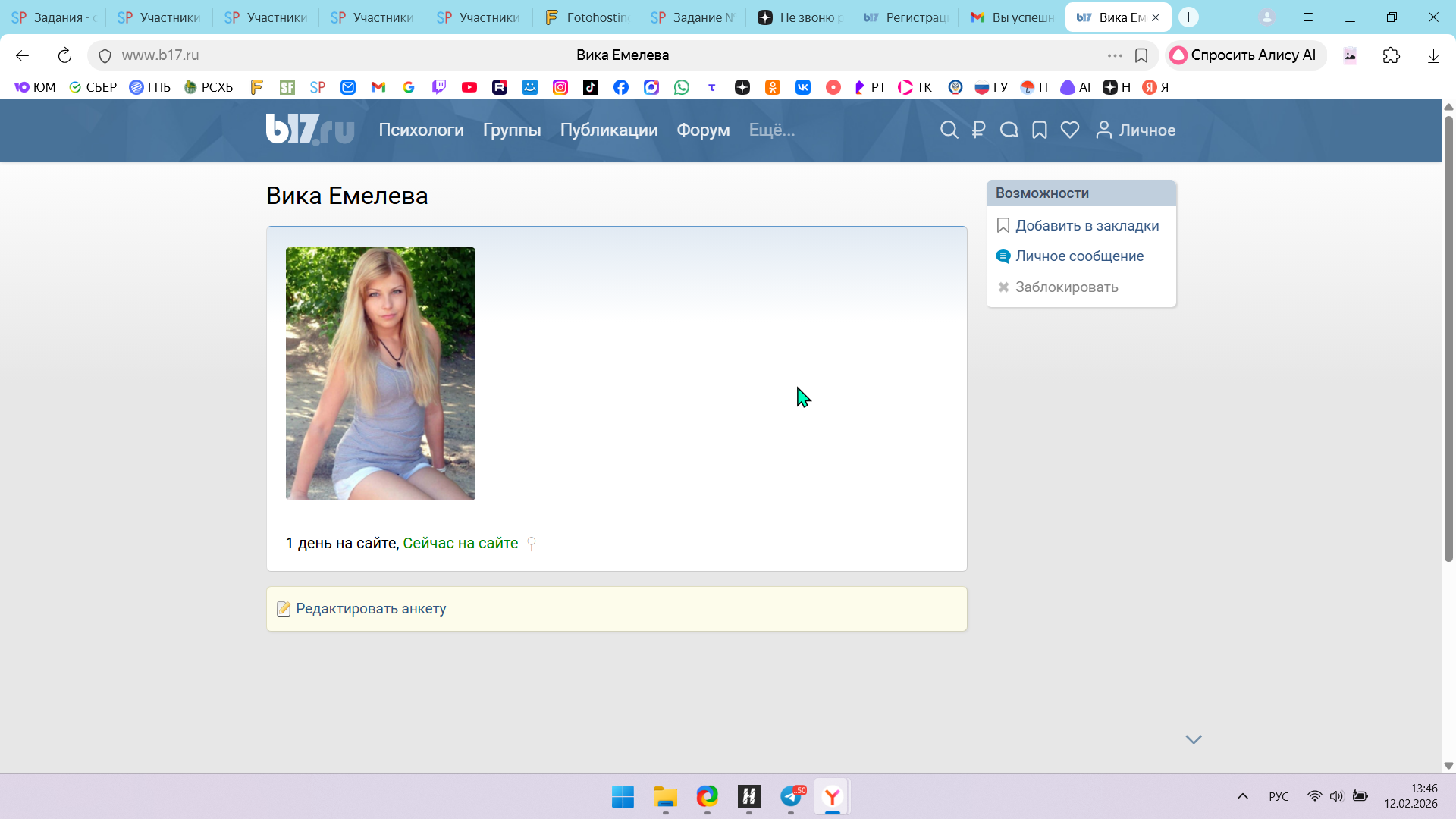Open the Психологи menu item
This screenshot has width=1456, height=819.
point(421,130)
